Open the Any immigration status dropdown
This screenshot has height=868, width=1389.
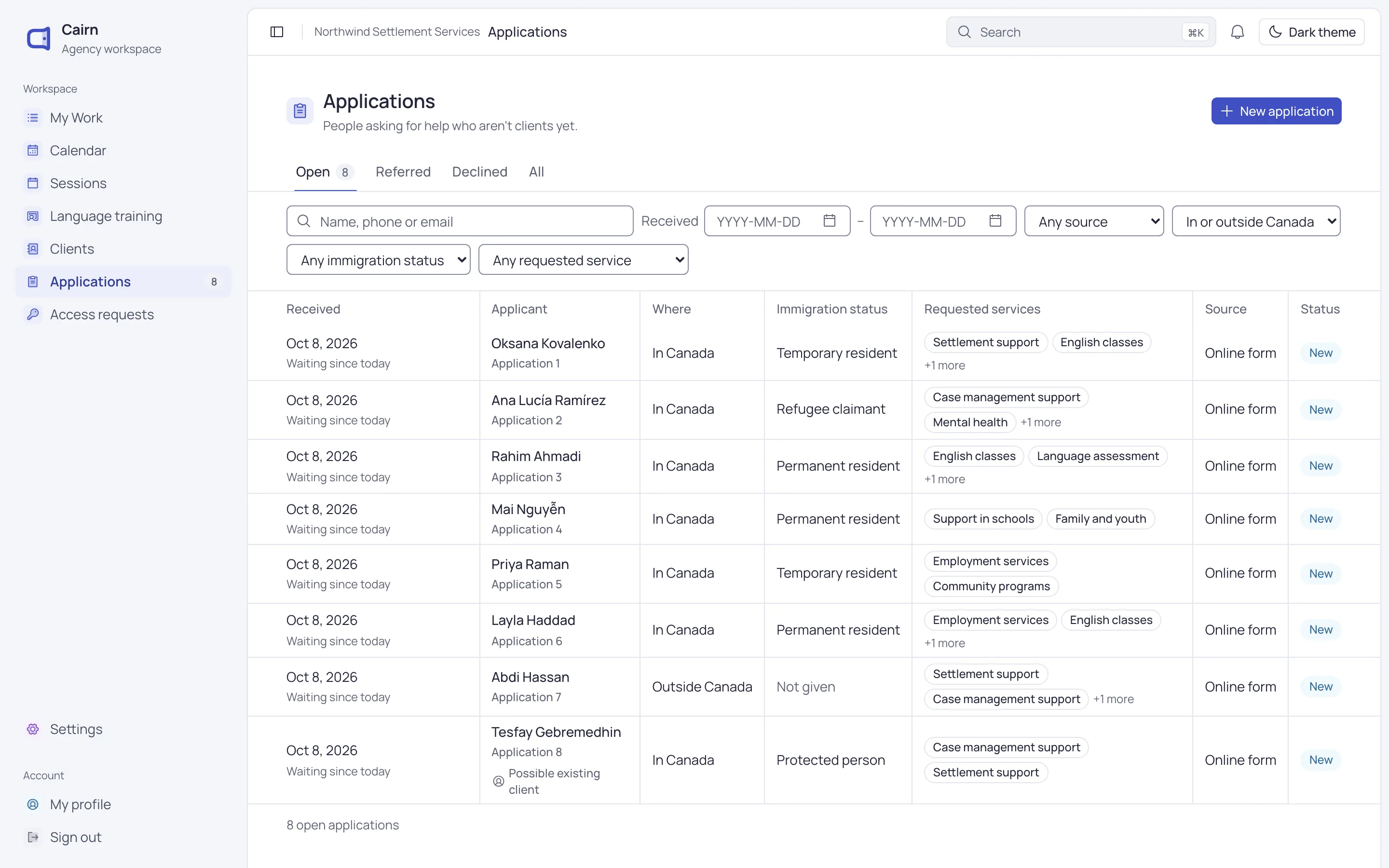point(378,260)
